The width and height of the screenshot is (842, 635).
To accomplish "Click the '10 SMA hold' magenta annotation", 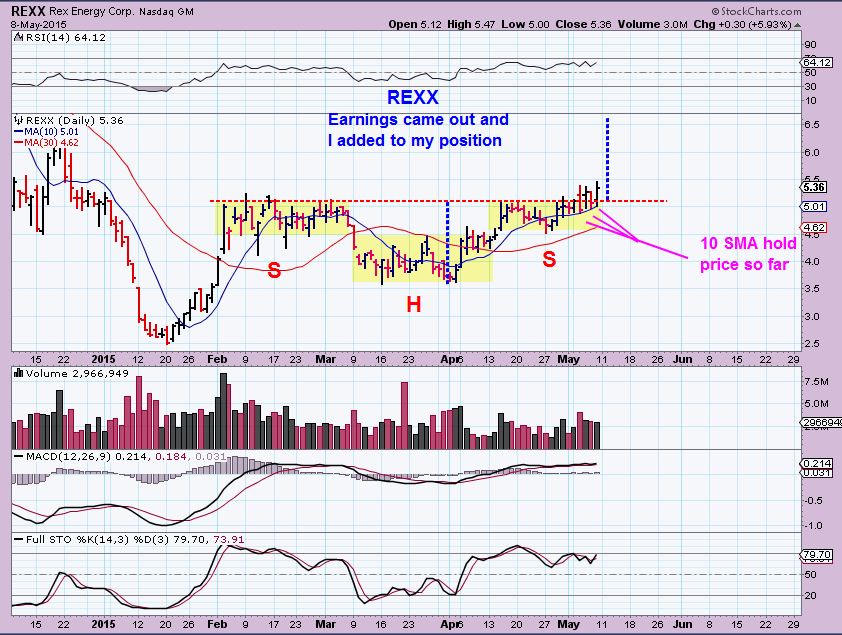I will (748, 244).
